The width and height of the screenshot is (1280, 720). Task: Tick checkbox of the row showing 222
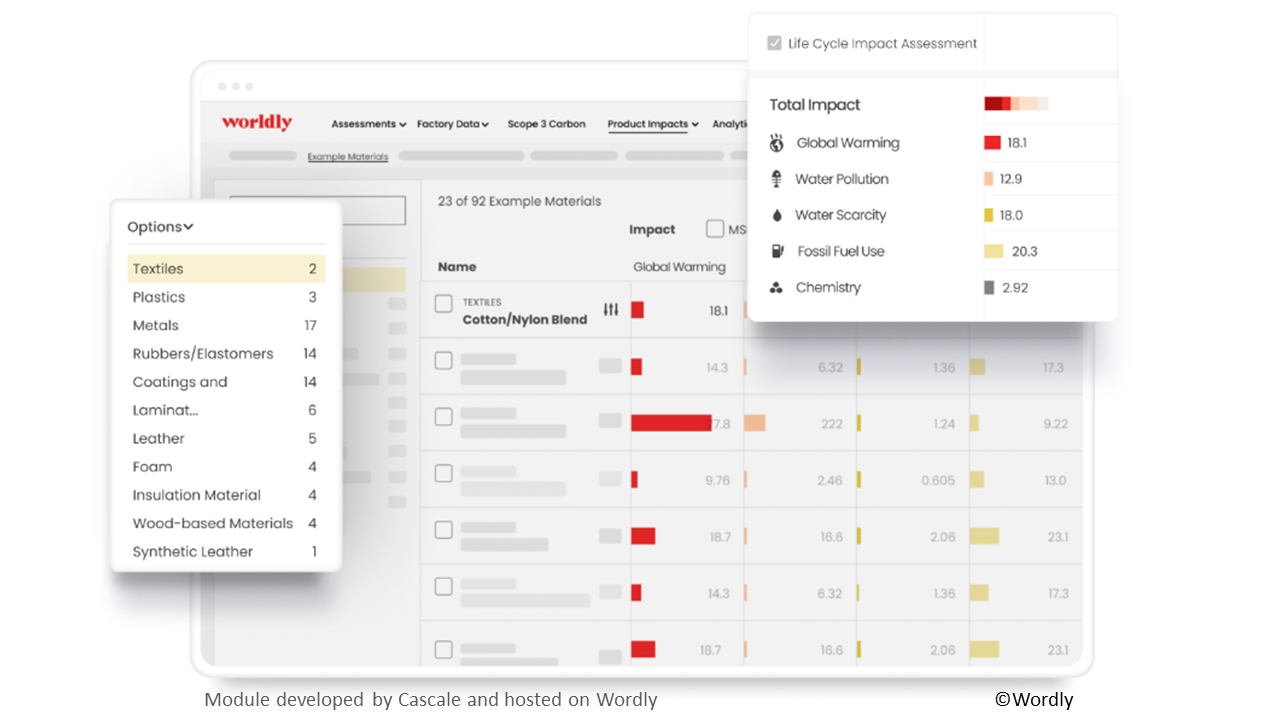[444, 417]
